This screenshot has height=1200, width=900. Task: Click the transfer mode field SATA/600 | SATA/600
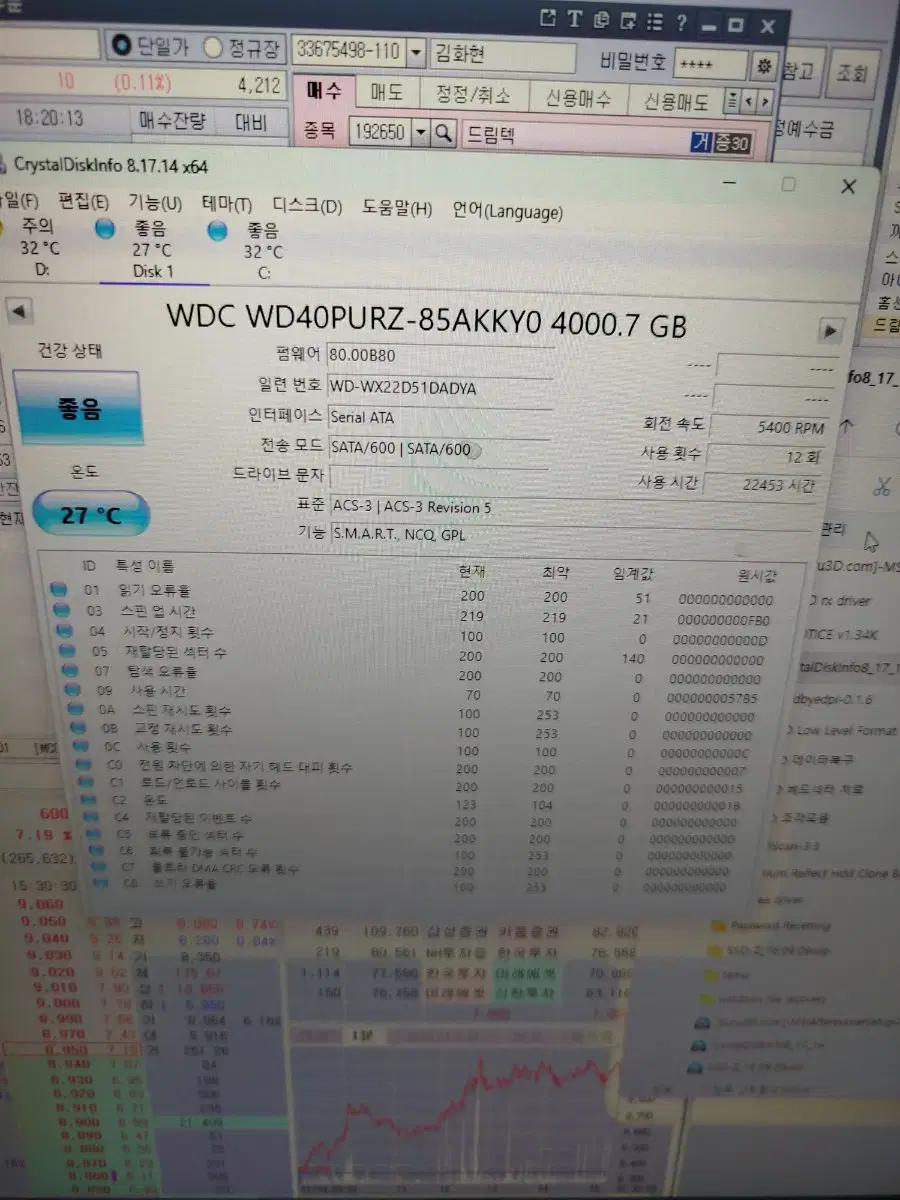(440, 450)
